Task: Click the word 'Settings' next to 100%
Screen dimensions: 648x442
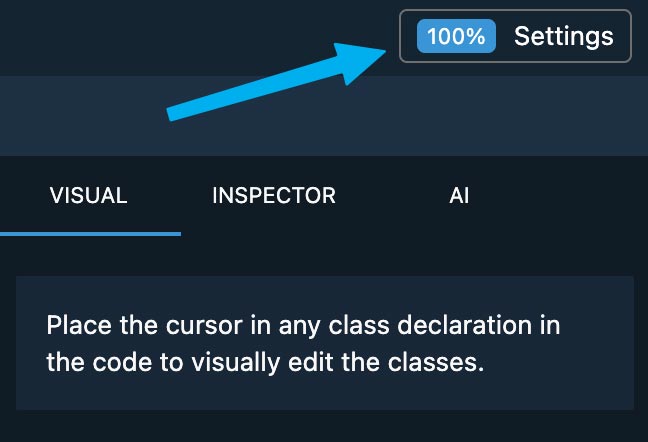Action: tap(564, 36)
